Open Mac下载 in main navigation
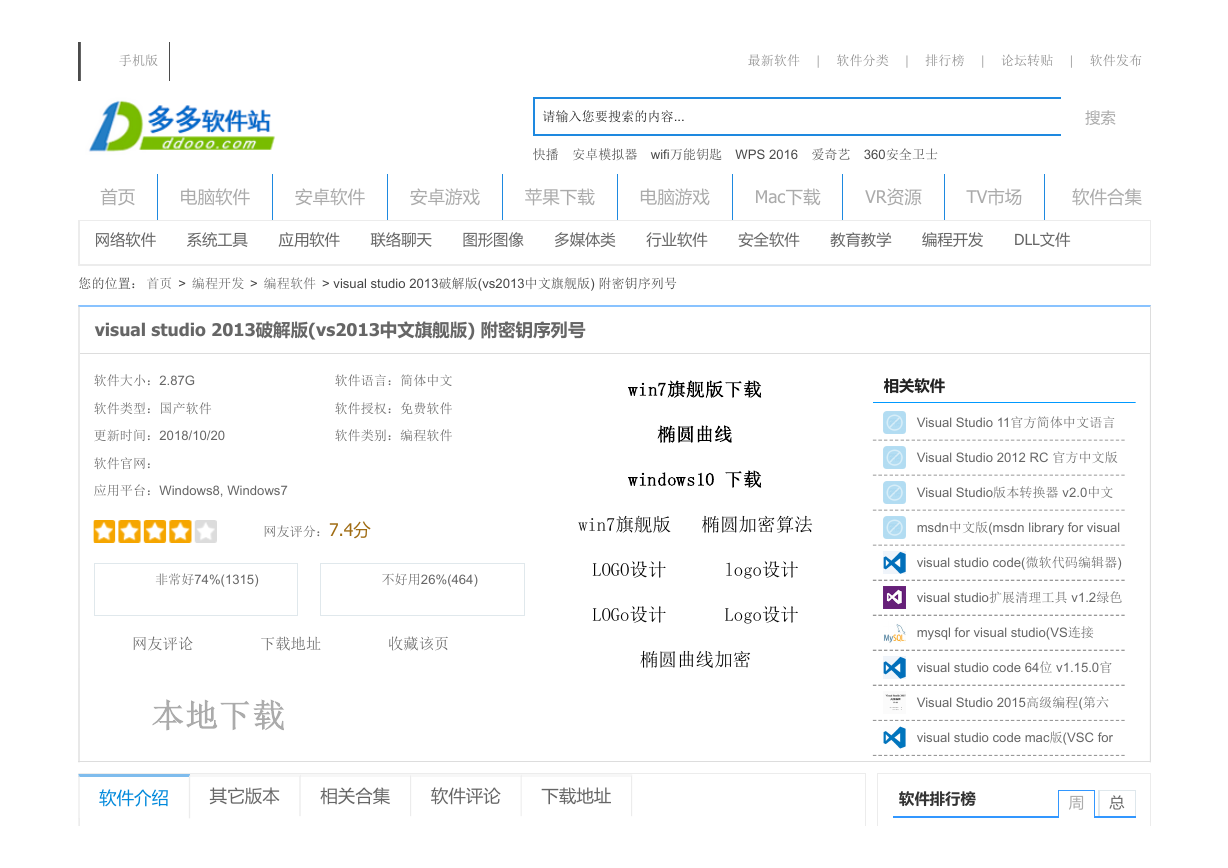The height and width of the screenshot is (868, 1228). (788, 197)
